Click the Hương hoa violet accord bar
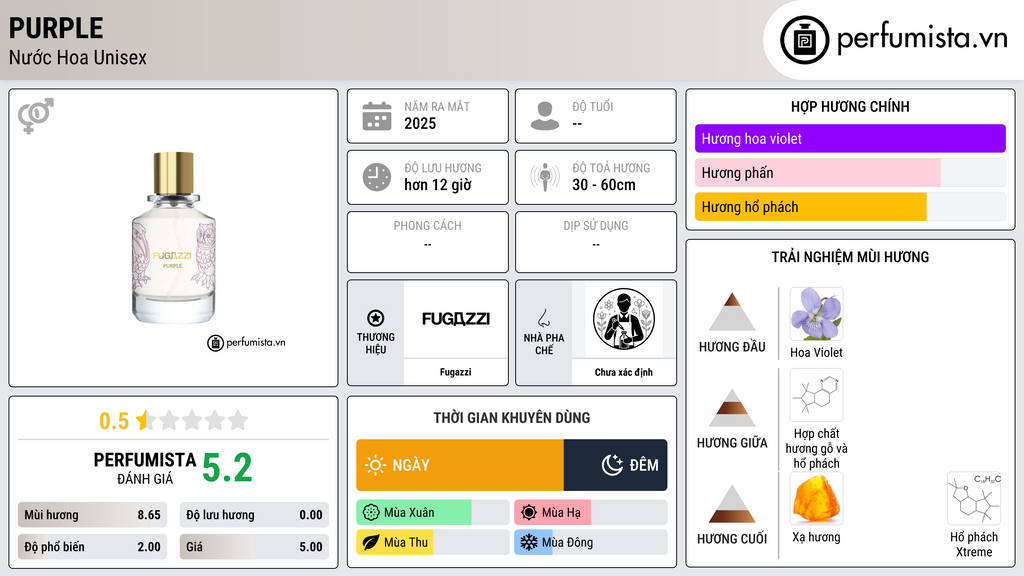The height and width of the screenshot is (576, 1024). coord(850,138)
